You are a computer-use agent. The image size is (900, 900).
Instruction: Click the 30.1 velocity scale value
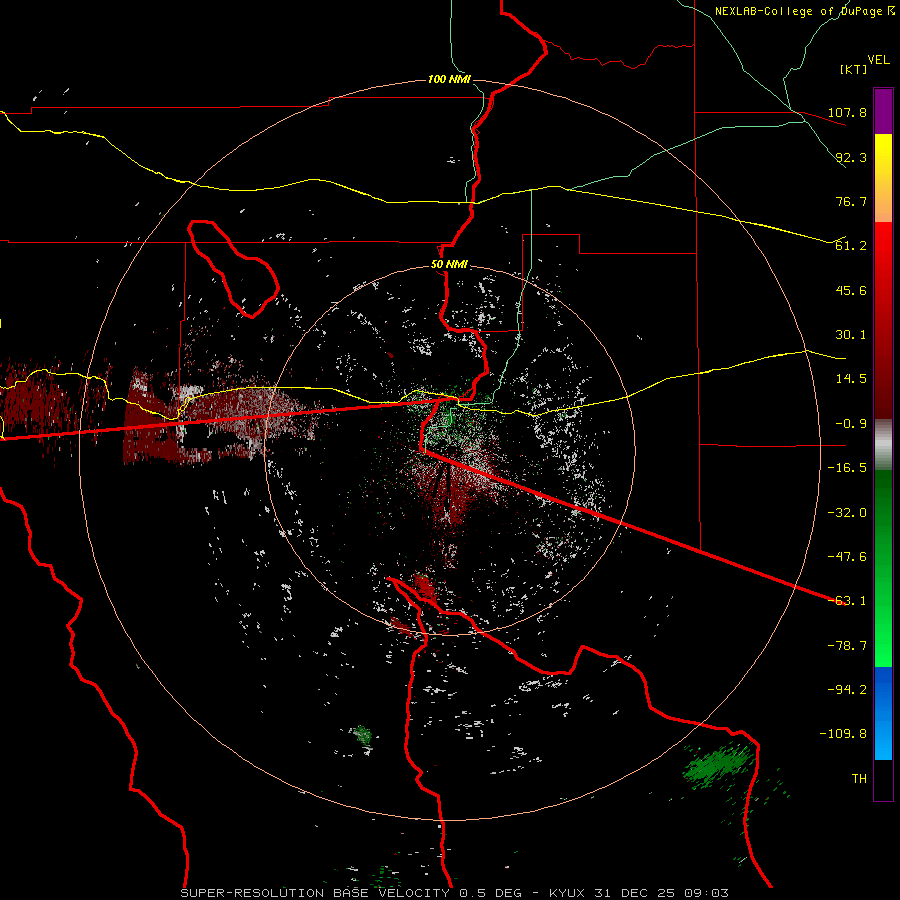tap(851, 335)
